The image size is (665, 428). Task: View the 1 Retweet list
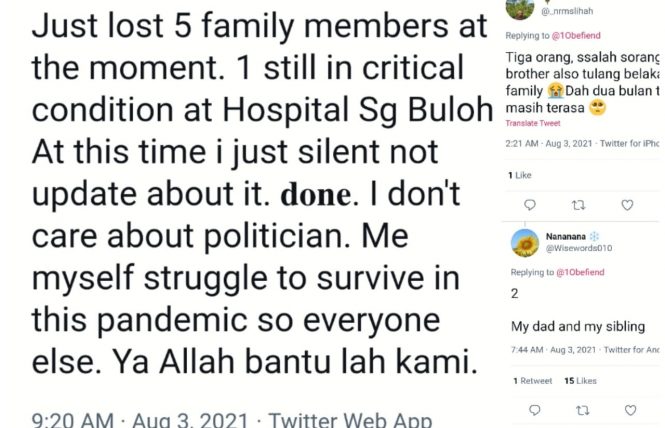[532, 381]
